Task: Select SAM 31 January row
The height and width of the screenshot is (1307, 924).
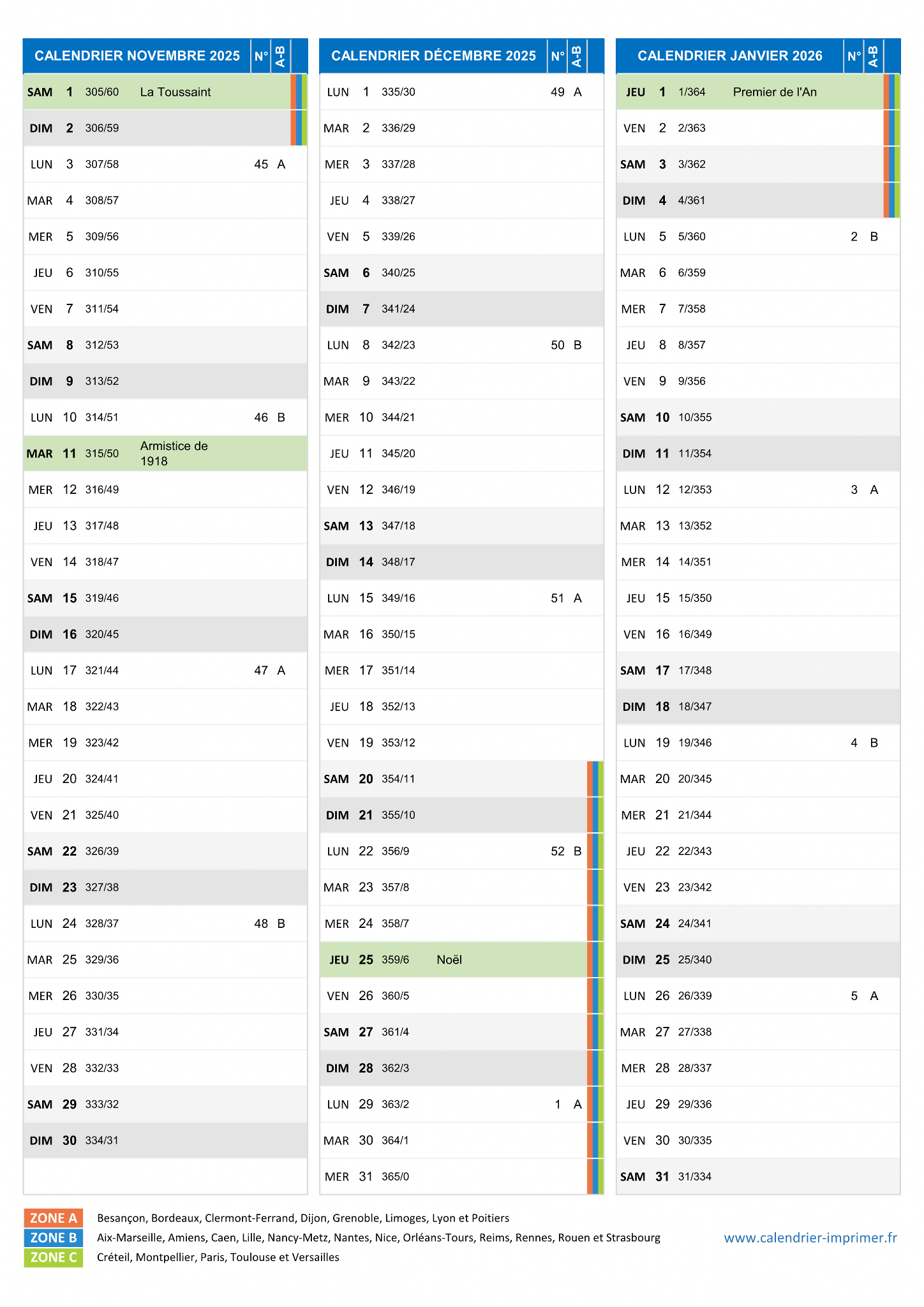Action: click(x=758, y=1176)
